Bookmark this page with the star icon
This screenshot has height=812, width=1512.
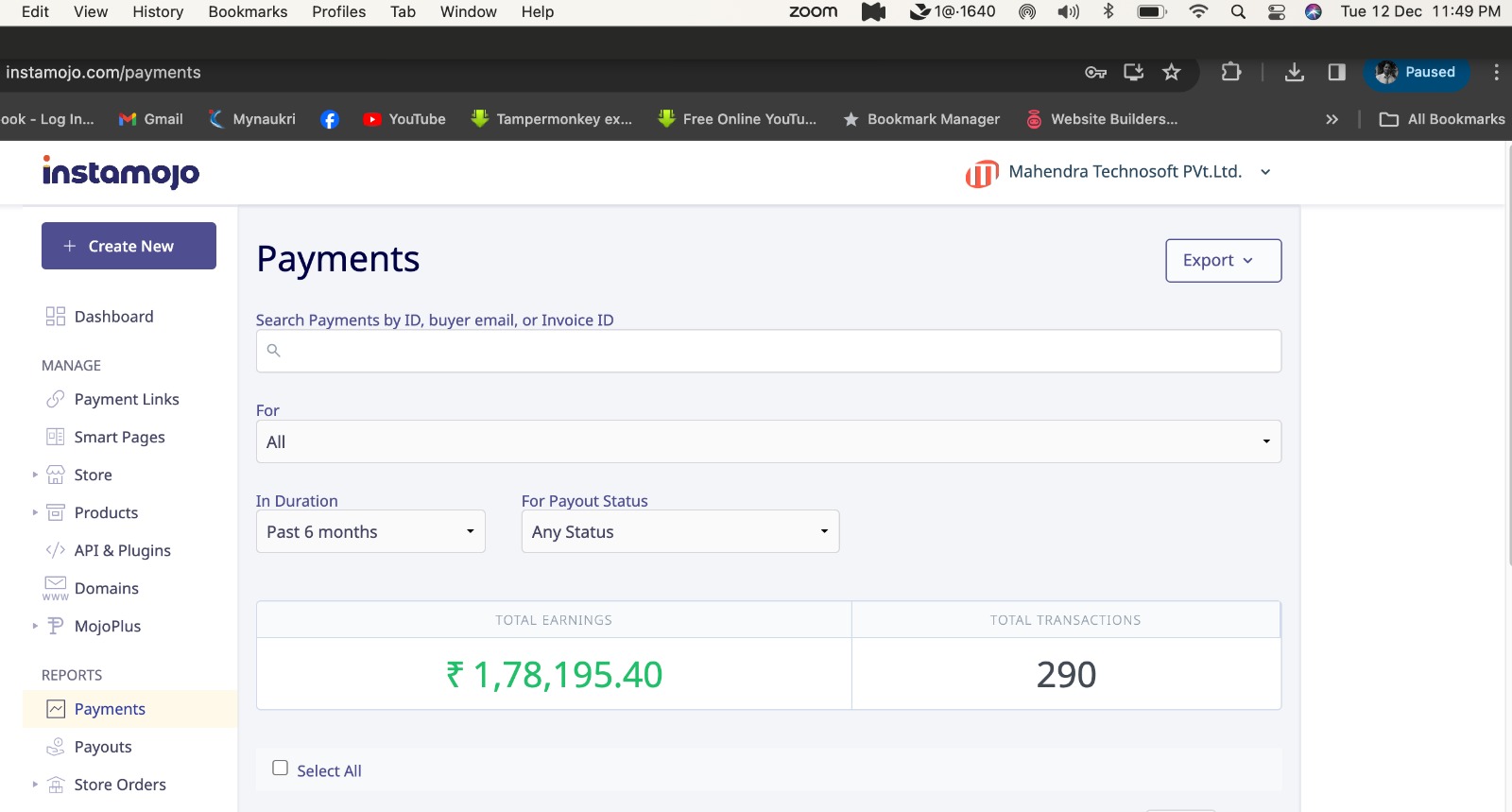1172,73
